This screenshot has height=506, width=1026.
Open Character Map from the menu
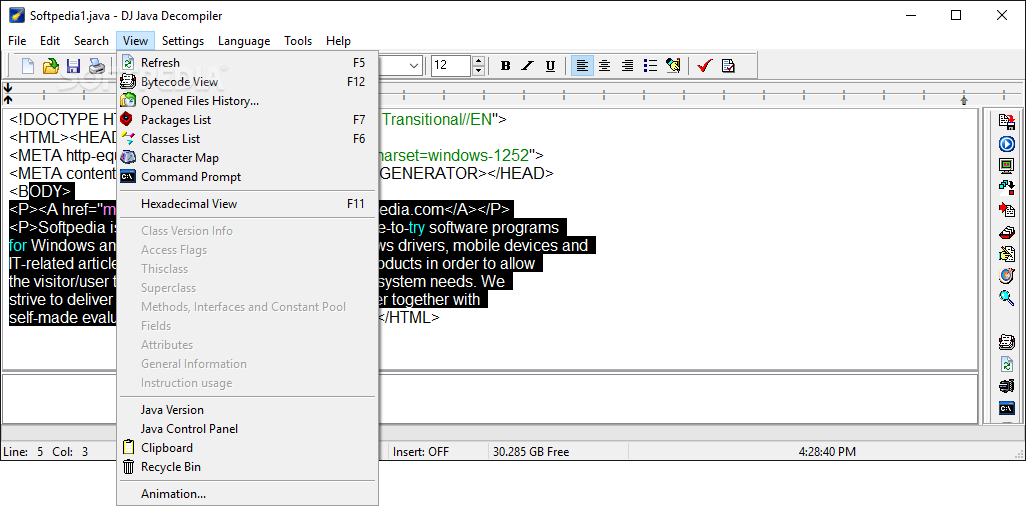pyautogui.click(x=247, y=158)
